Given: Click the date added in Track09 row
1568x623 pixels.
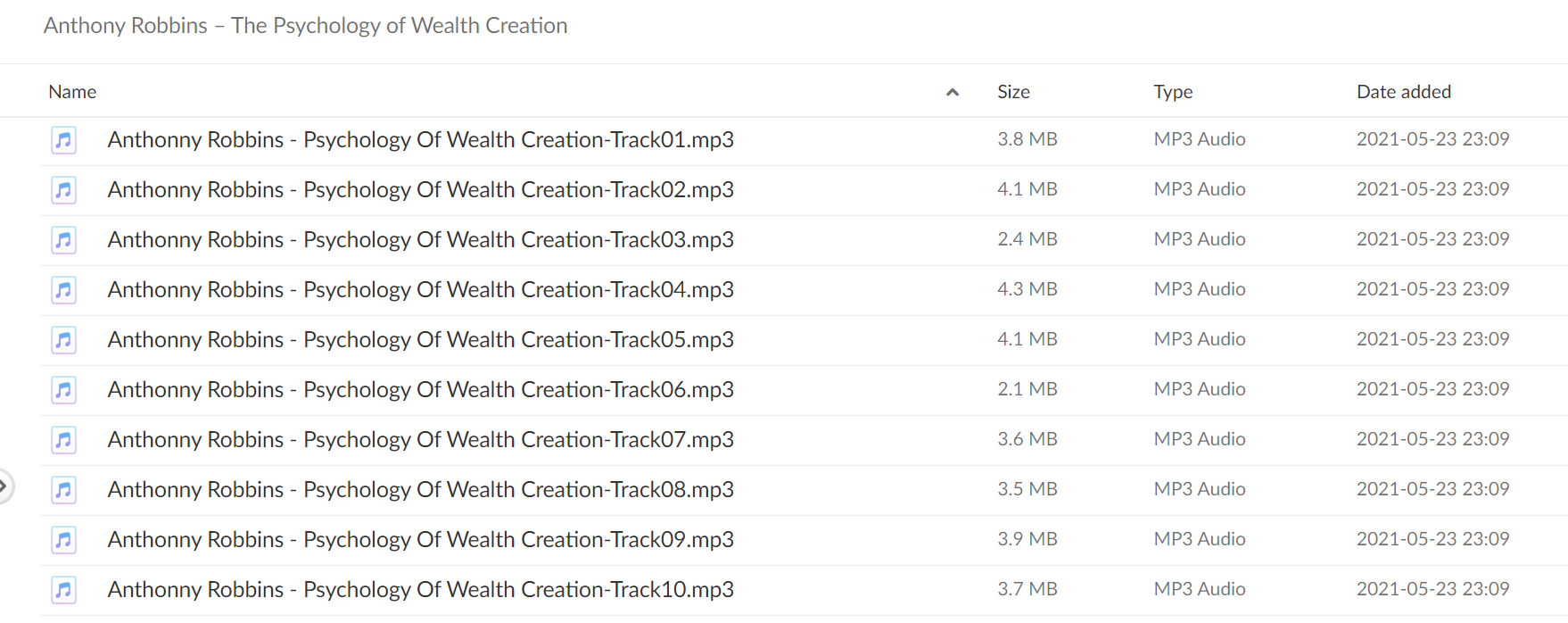Looking at the screenshot, I should tap(1433, 539).
